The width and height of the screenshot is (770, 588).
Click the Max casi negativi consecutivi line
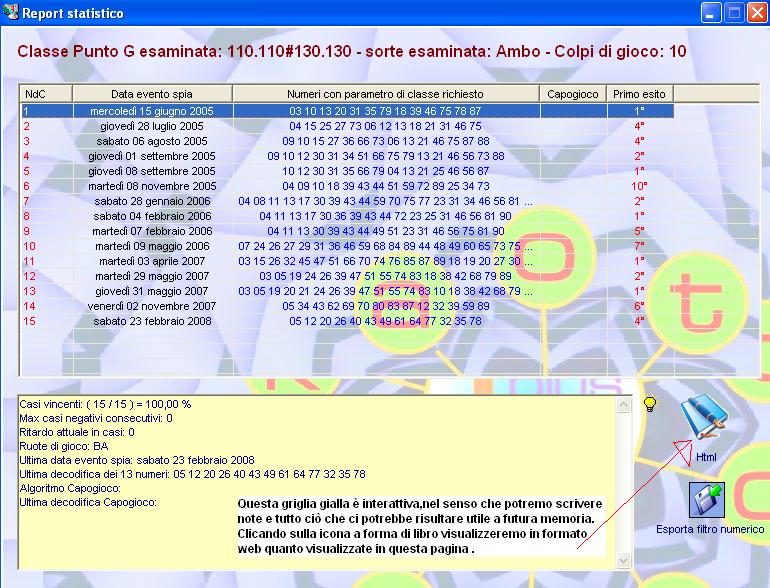pyautogui.click(x=96, y=418)
